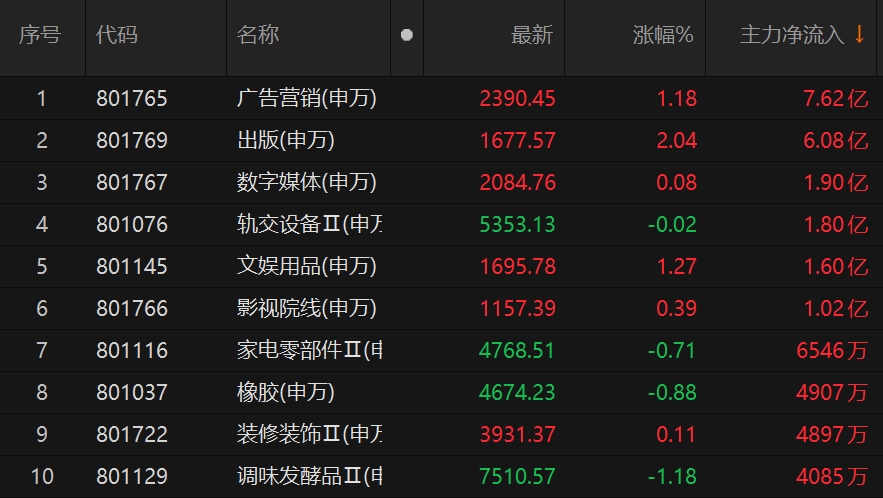Screen dimensions: 883x498
Task: Select code 801037 cell
Action: 132,393
